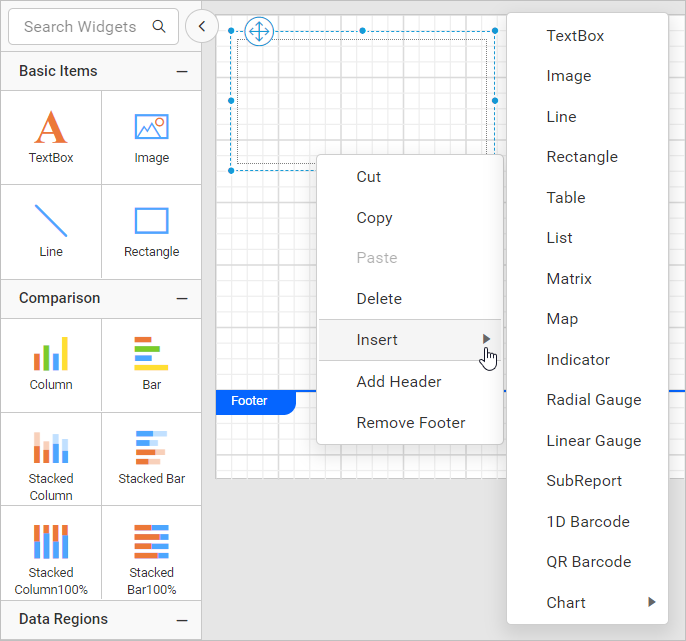Choose Remove Footer from context menu

(410, 423)
